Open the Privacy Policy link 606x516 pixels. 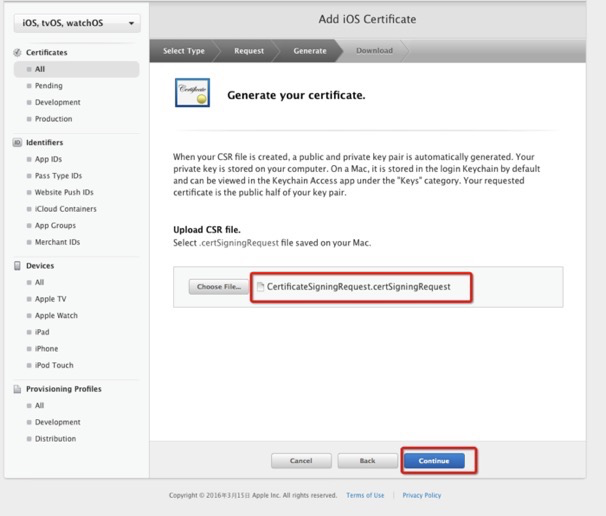(421, 495)
